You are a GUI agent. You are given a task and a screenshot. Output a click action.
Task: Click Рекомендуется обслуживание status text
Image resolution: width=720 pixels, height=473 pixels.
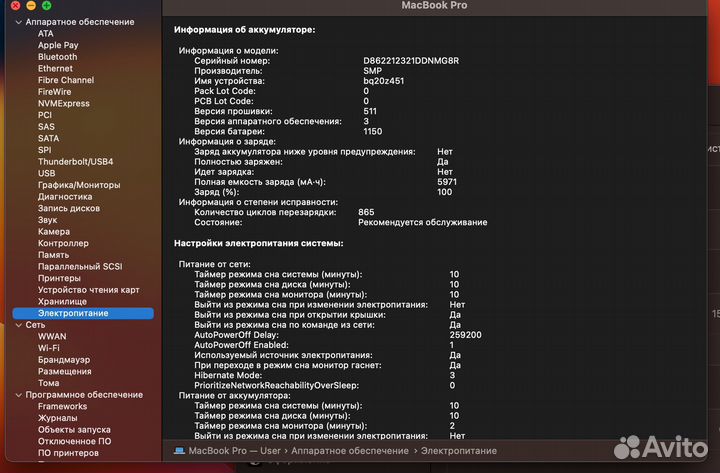(x=422, y=222)
